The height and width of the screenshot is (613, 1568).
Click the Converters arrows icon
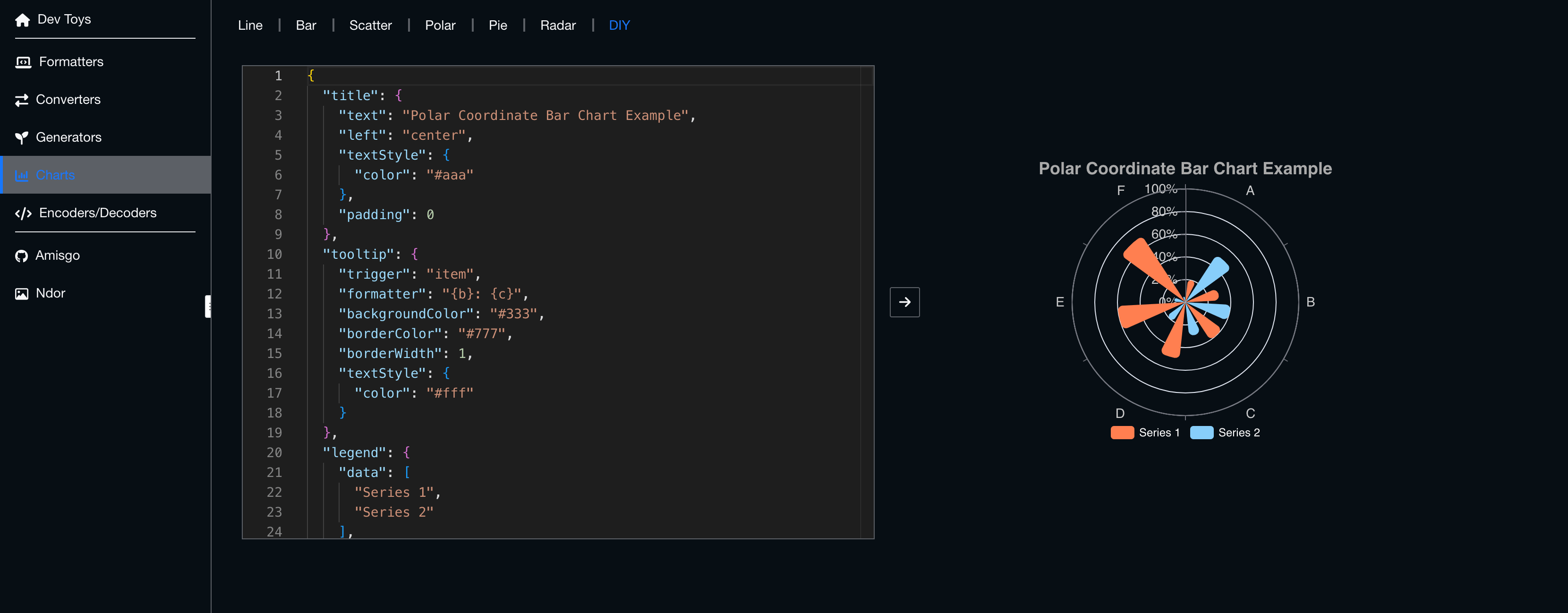[22, 100]
